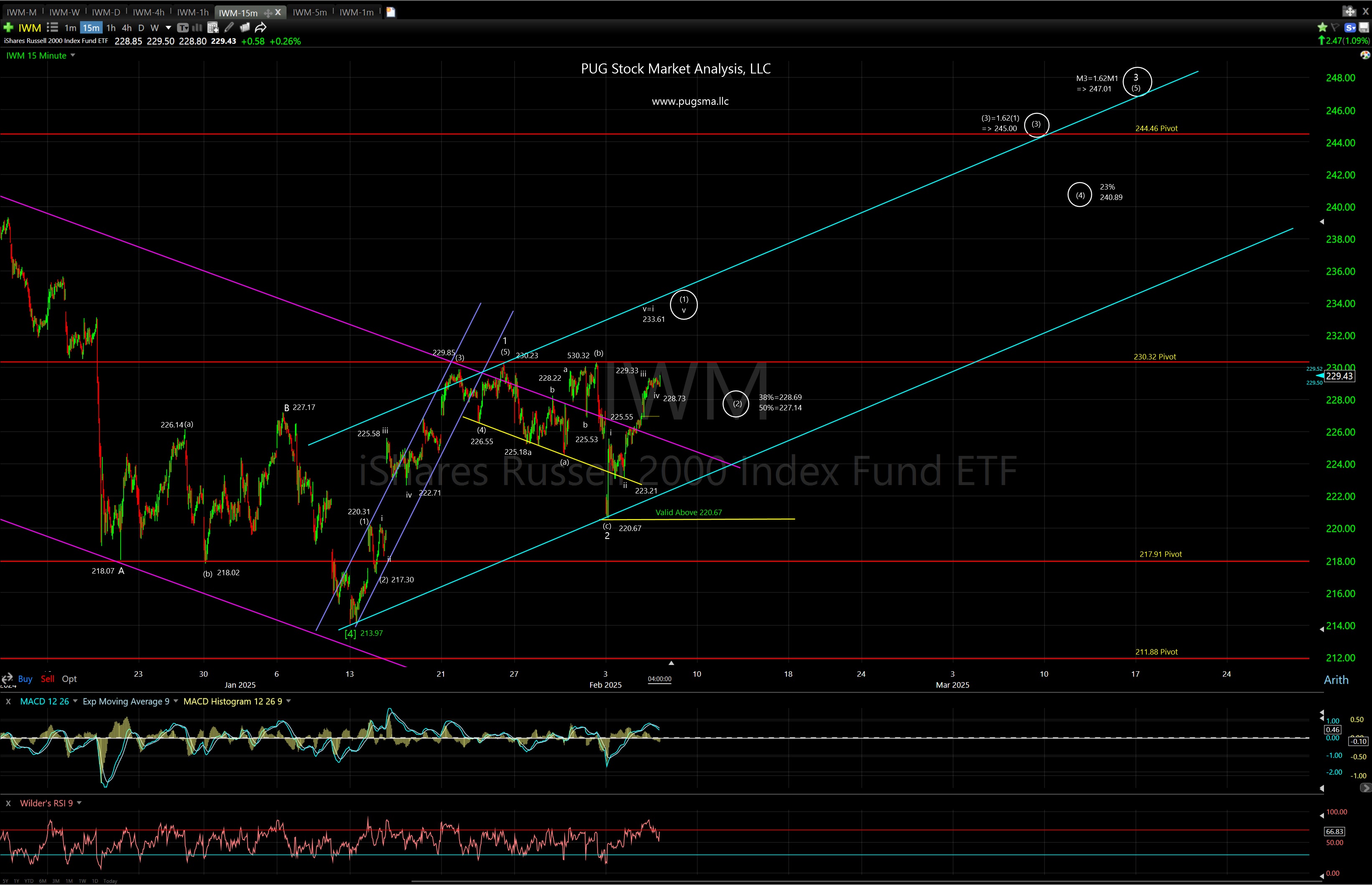Switch chart to 1h timeframe
Viewport: 1372px width, 885px height.
(111, 28)
